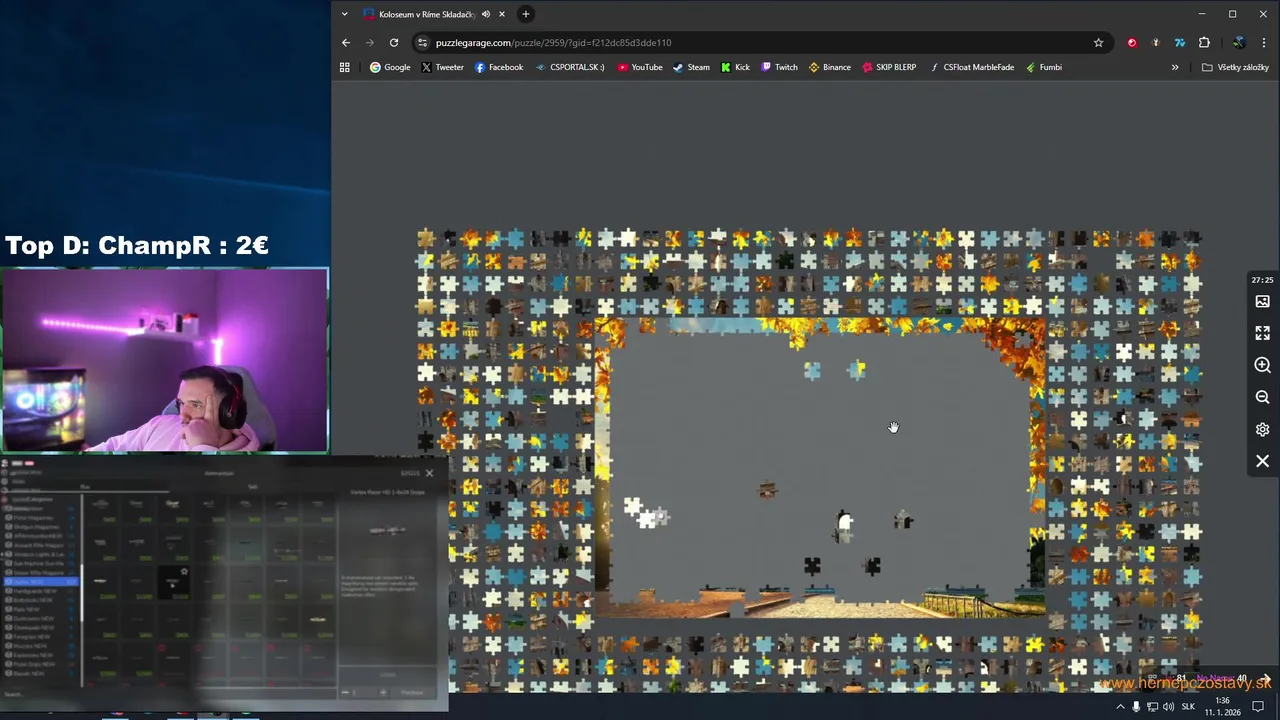Screen dimensions: 1280x720
Task: Click the address bar URL
Action: click(553, 43)
